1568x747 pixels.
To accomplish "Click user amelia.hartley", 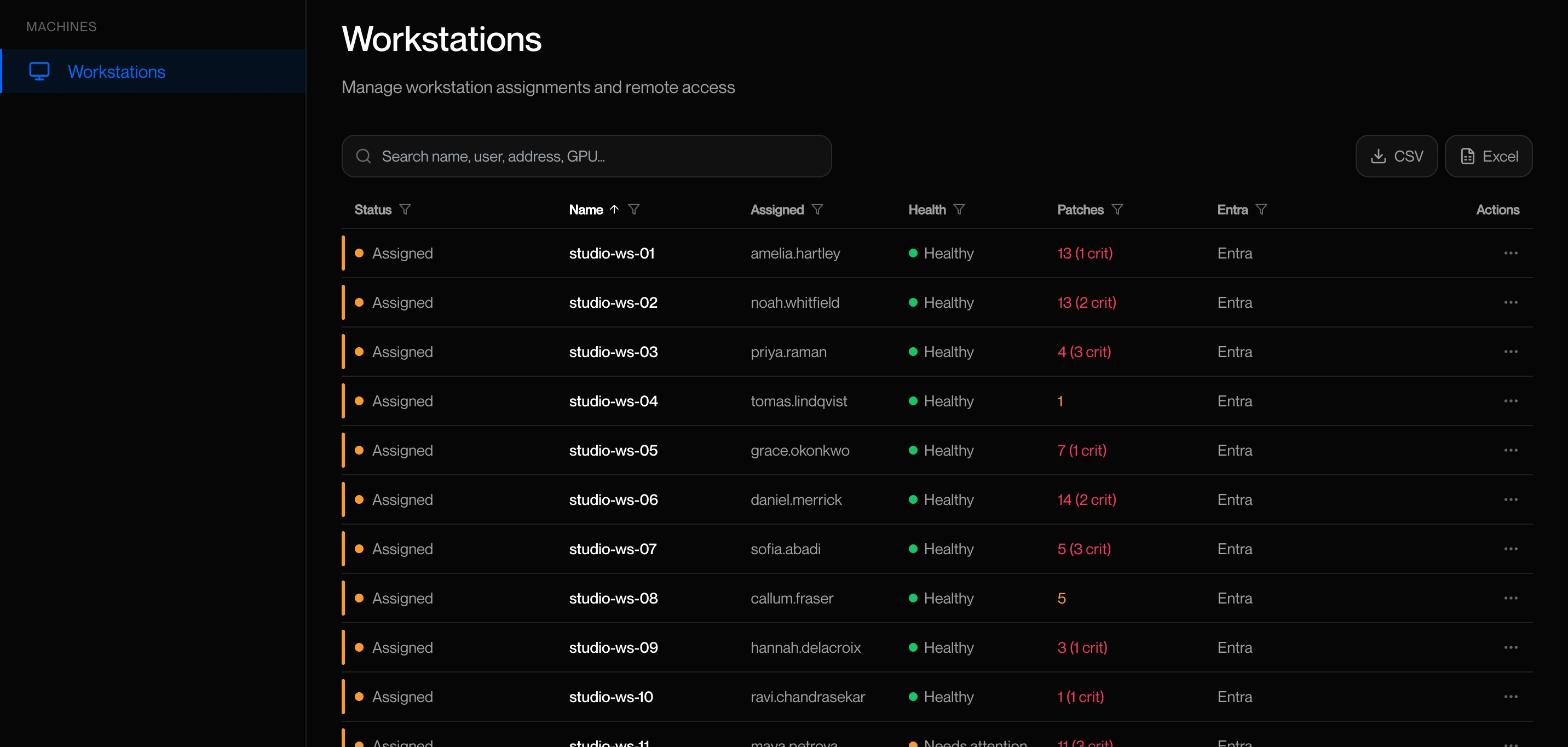I will (795, 253).
